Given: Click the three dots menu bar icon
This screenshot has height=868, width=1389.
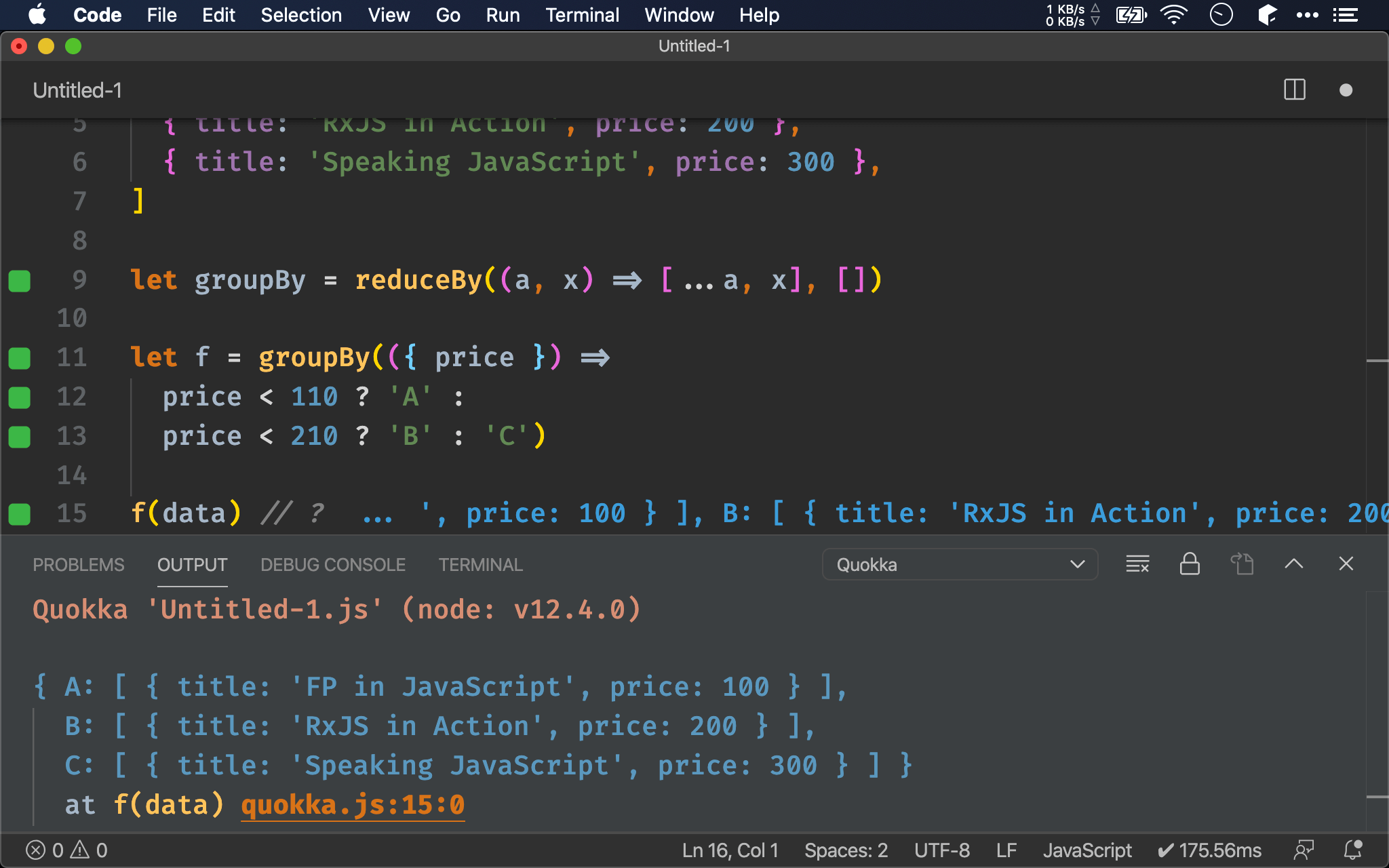Looking at the screenshot, I should [1307, 15].
